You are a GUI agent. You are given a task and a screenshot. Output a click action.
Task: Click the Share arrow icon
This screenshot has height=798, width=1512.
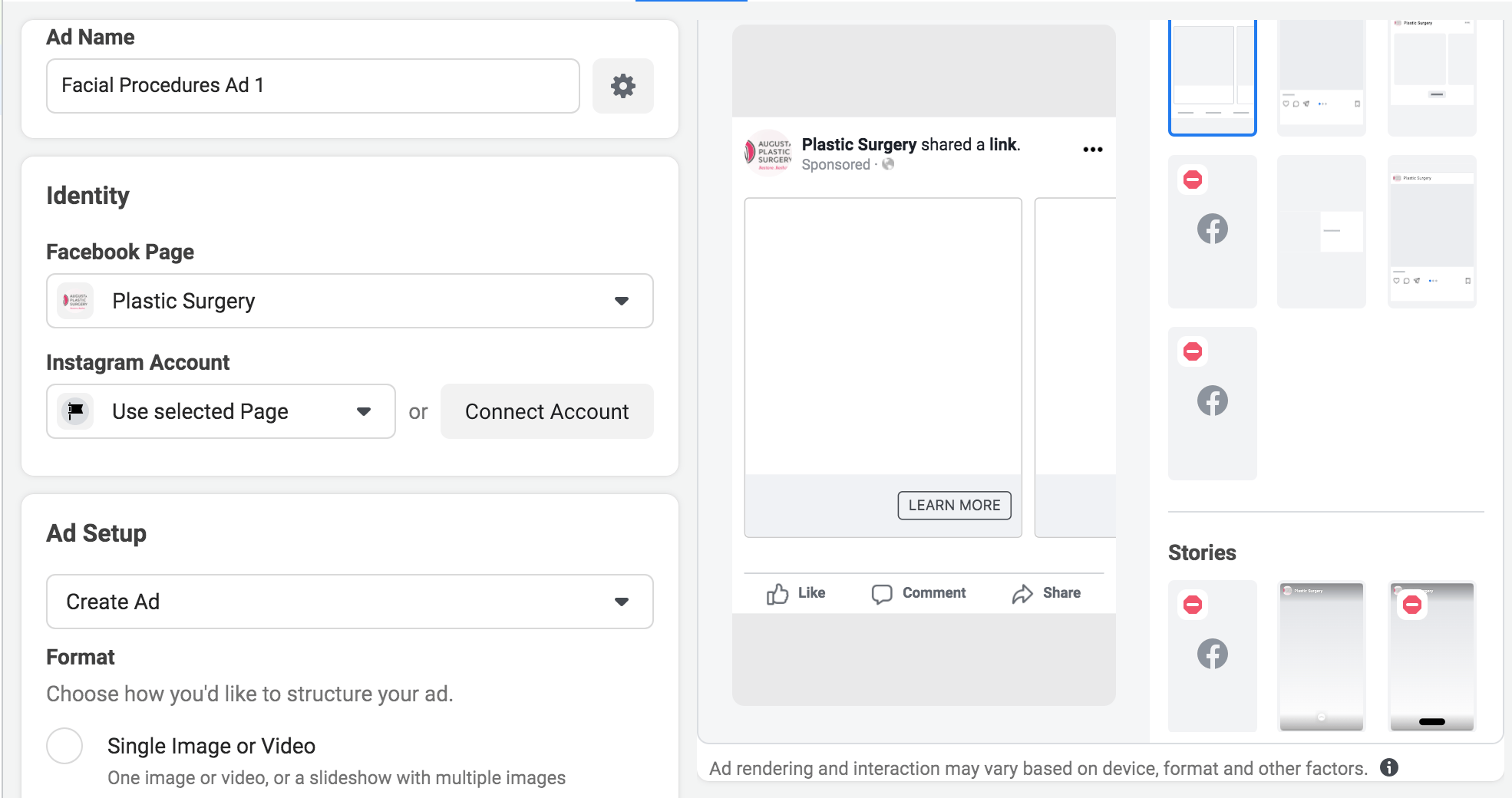click(1022, 594)
